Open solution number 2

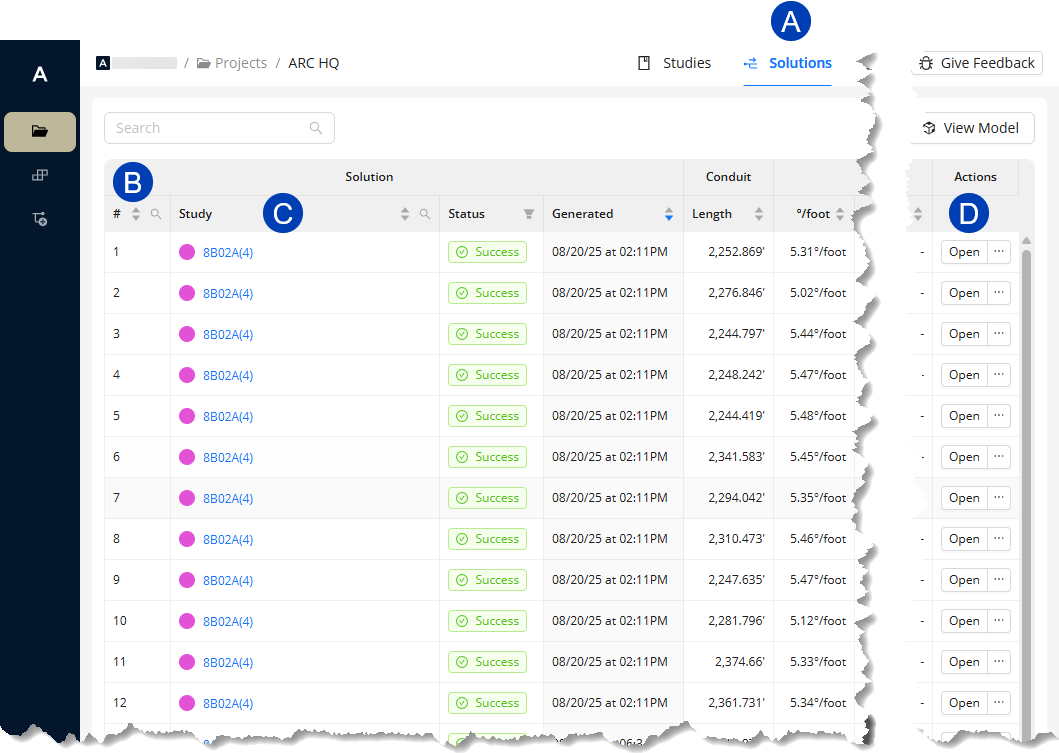pyautogui.click(x=964, y=293)
